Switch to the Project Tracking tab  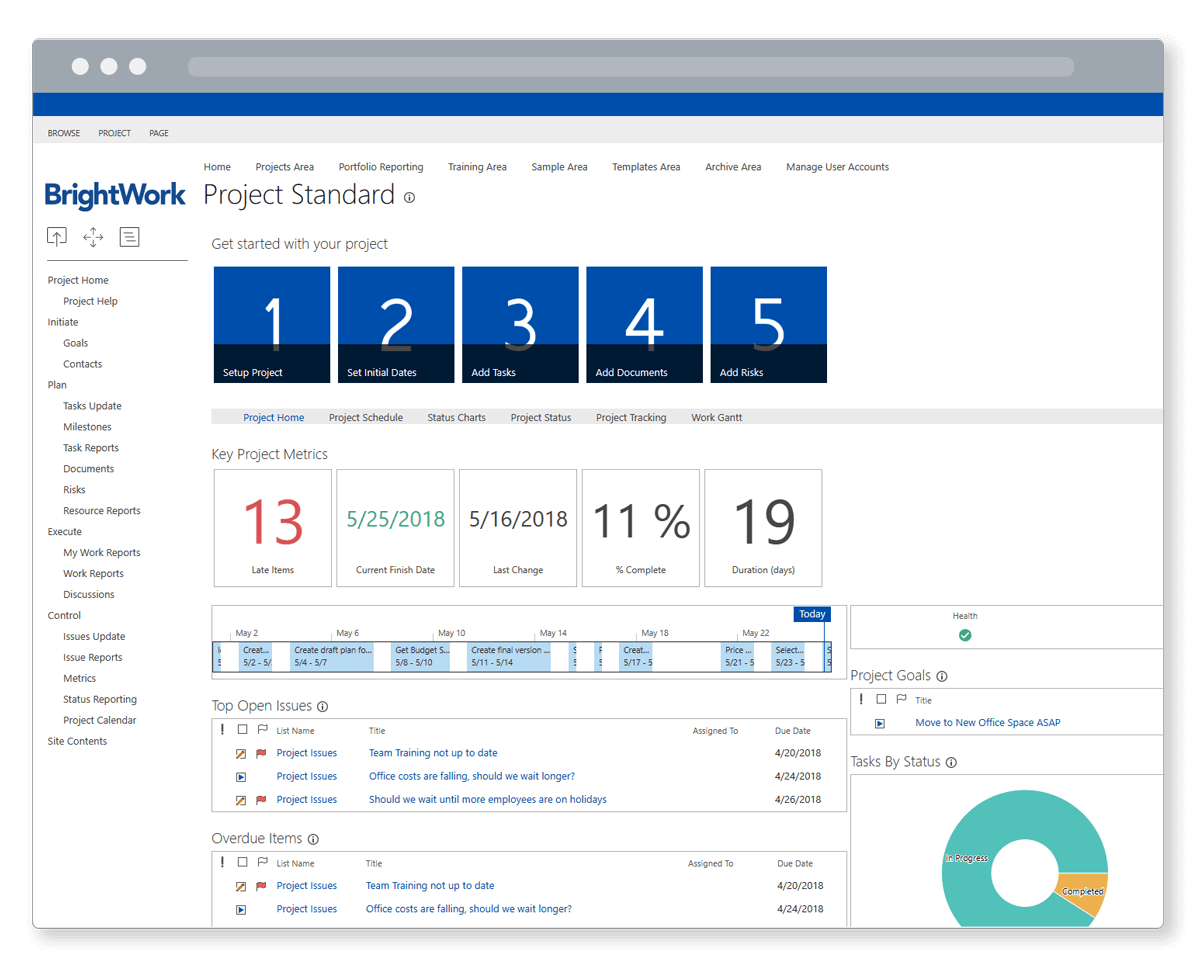[631, 418]
